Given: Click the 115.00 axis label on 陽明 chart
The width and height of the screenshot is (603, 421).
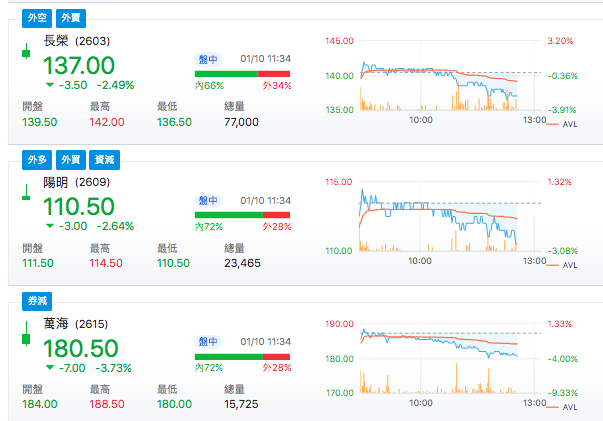Looking at the screenshot, I should (338, 182).
